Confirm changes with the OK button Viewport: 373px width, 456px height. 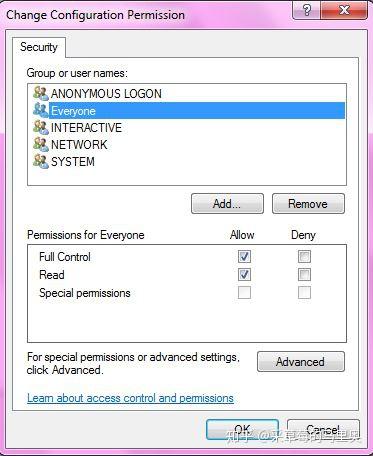[x=242, y=429]
